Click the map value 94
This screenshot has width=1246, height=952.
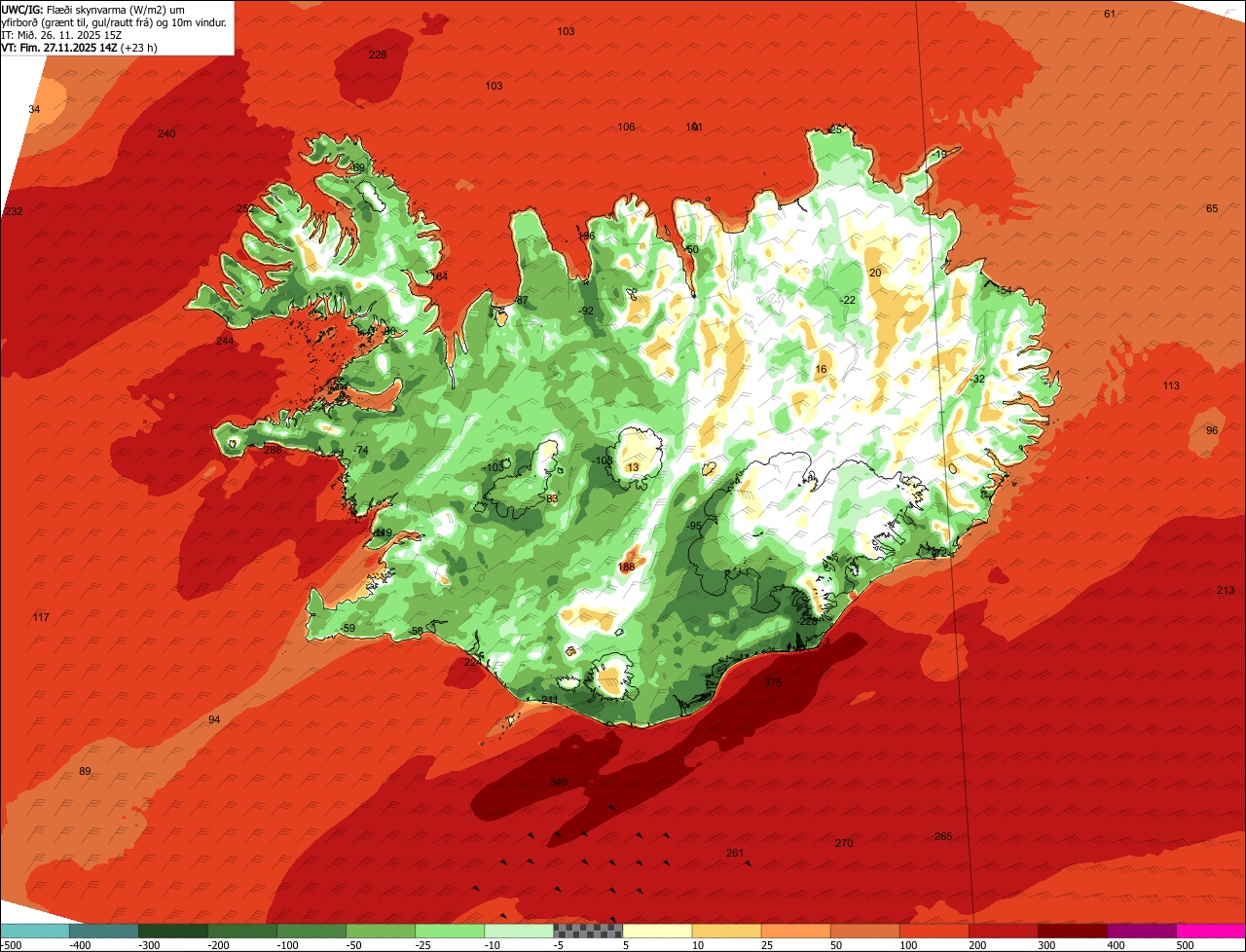point(214,719)
